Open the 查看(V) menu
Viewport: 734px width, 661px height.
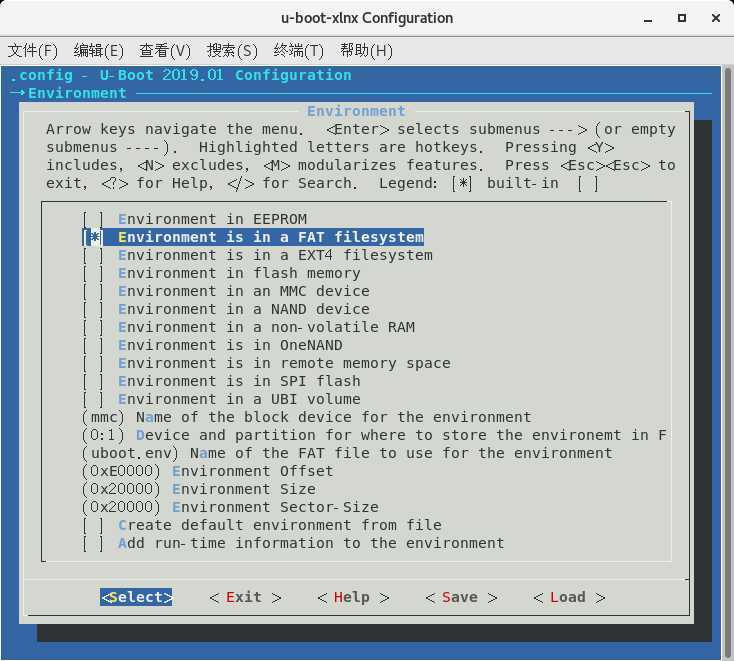pos(165,51)
